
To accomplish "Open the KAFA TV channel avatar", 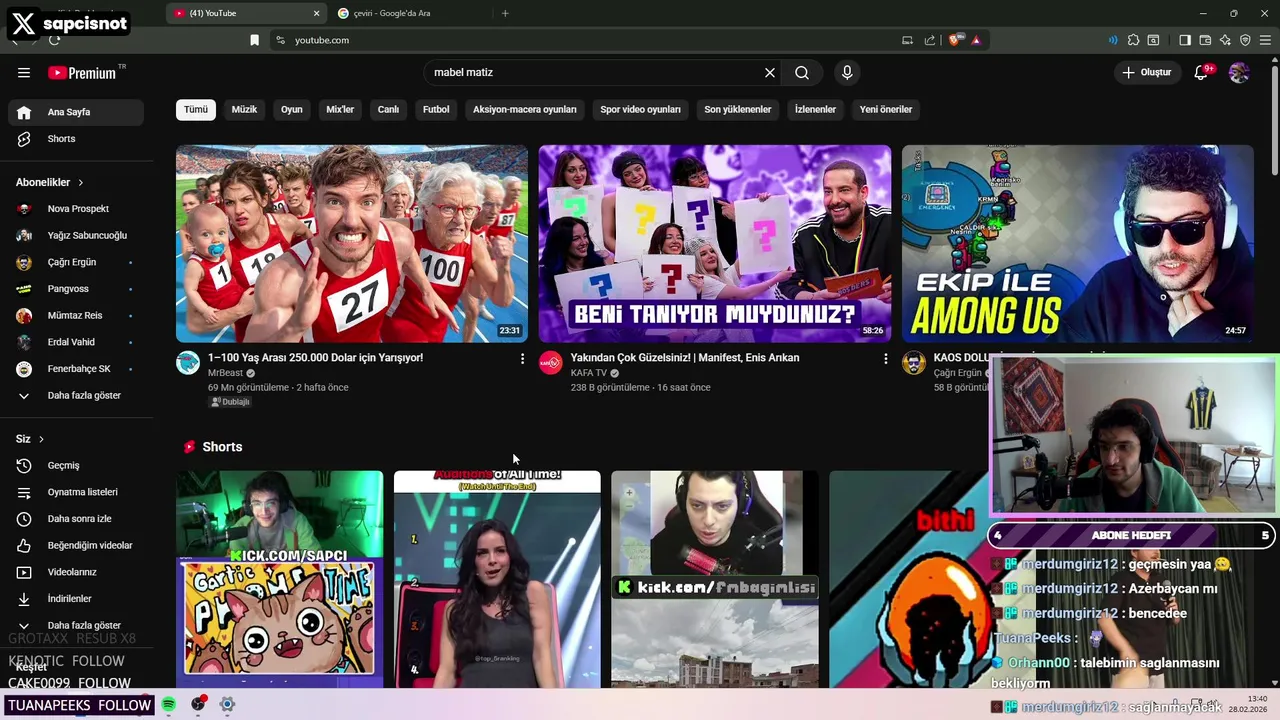I will point(551,363).
